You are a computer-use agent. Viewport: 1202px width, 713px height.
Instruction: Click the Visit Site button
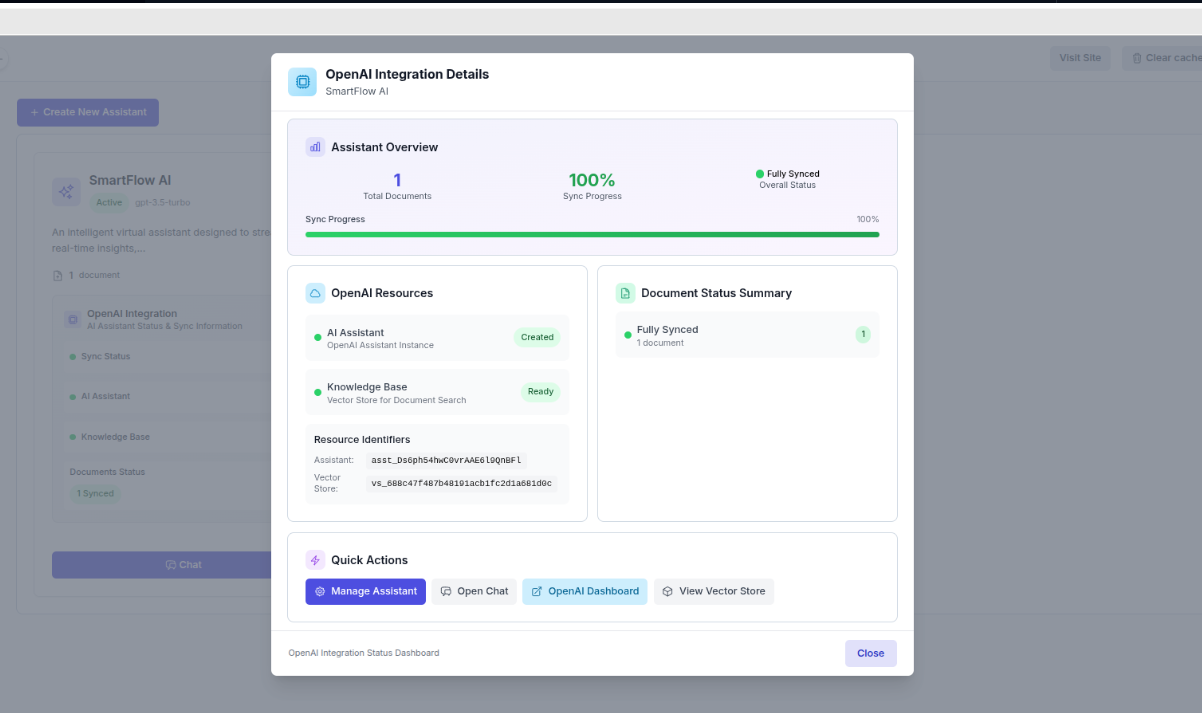point(1080,57)
